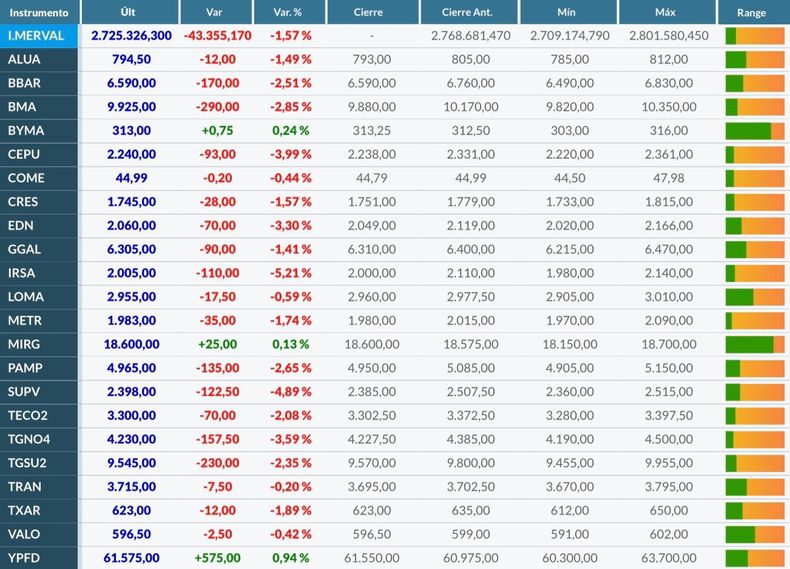The image size is (790, 569).
Task: Click the -157,50 TGNO4 variation
Action: tap(218, 439)
